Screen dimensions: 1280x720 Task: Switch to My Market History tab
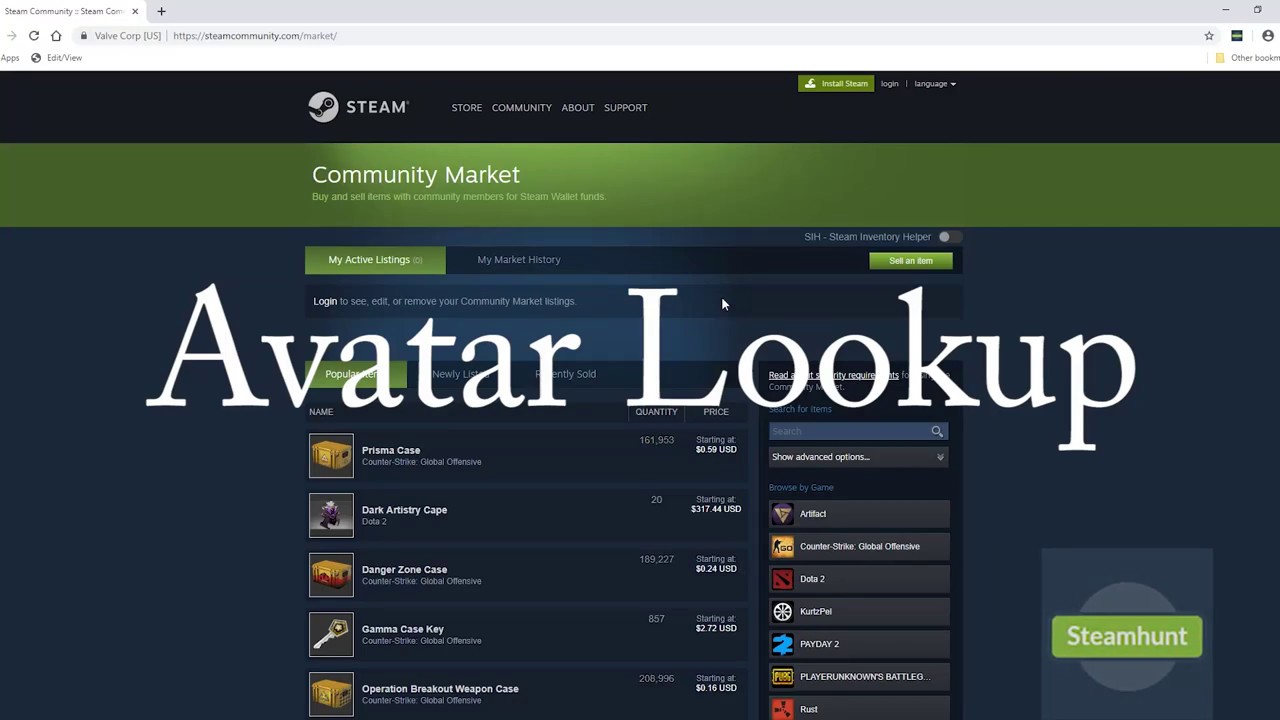518,260
